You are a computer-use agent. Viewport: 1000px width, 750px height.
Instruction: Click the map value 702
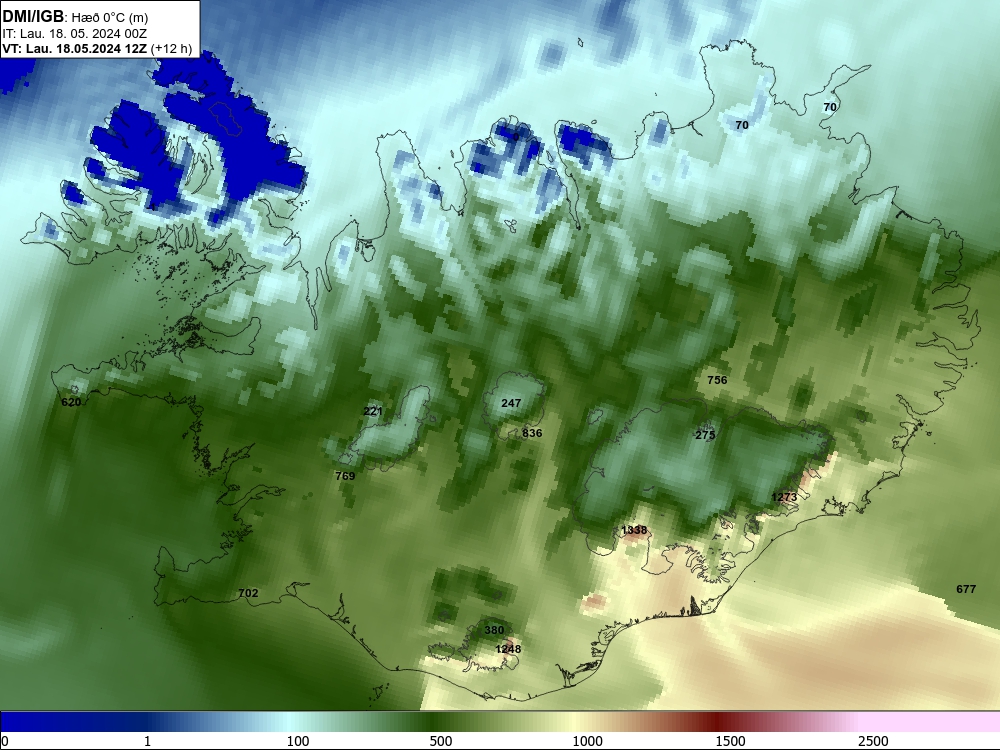point(248,593)
